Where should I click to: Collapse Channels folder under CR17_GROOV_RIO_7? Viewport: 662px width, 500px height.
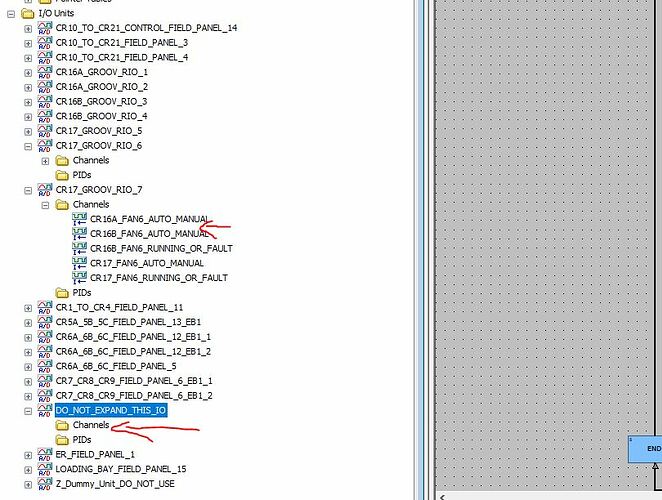[x=45, y=205]
